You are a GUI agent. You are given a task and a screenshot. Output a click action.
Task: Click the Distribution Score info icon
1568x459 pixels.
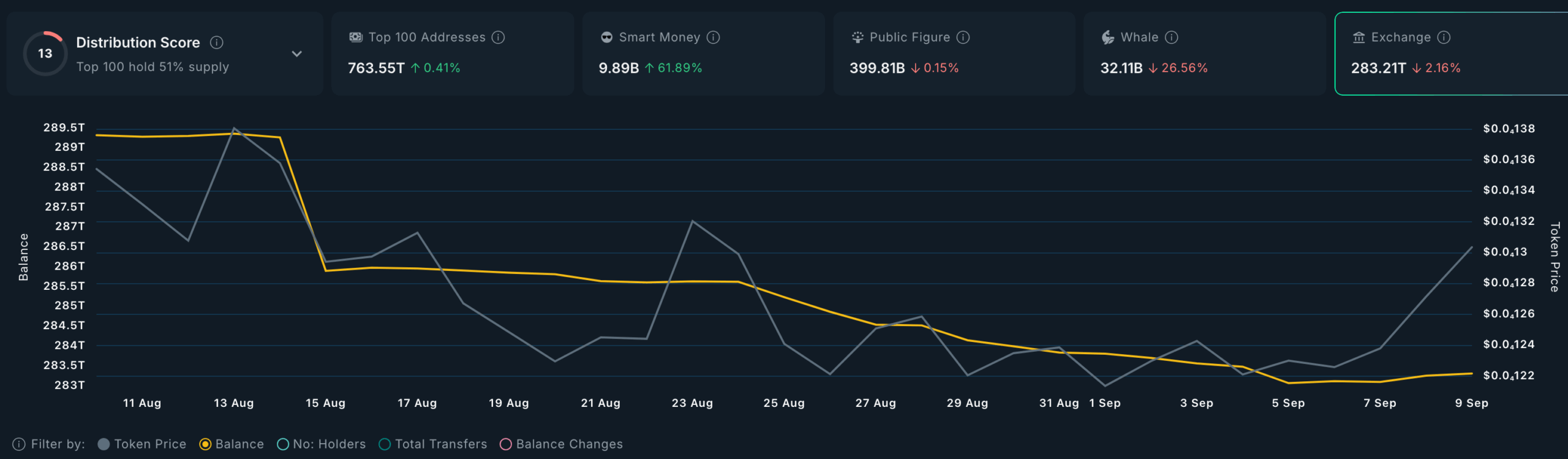216,42
